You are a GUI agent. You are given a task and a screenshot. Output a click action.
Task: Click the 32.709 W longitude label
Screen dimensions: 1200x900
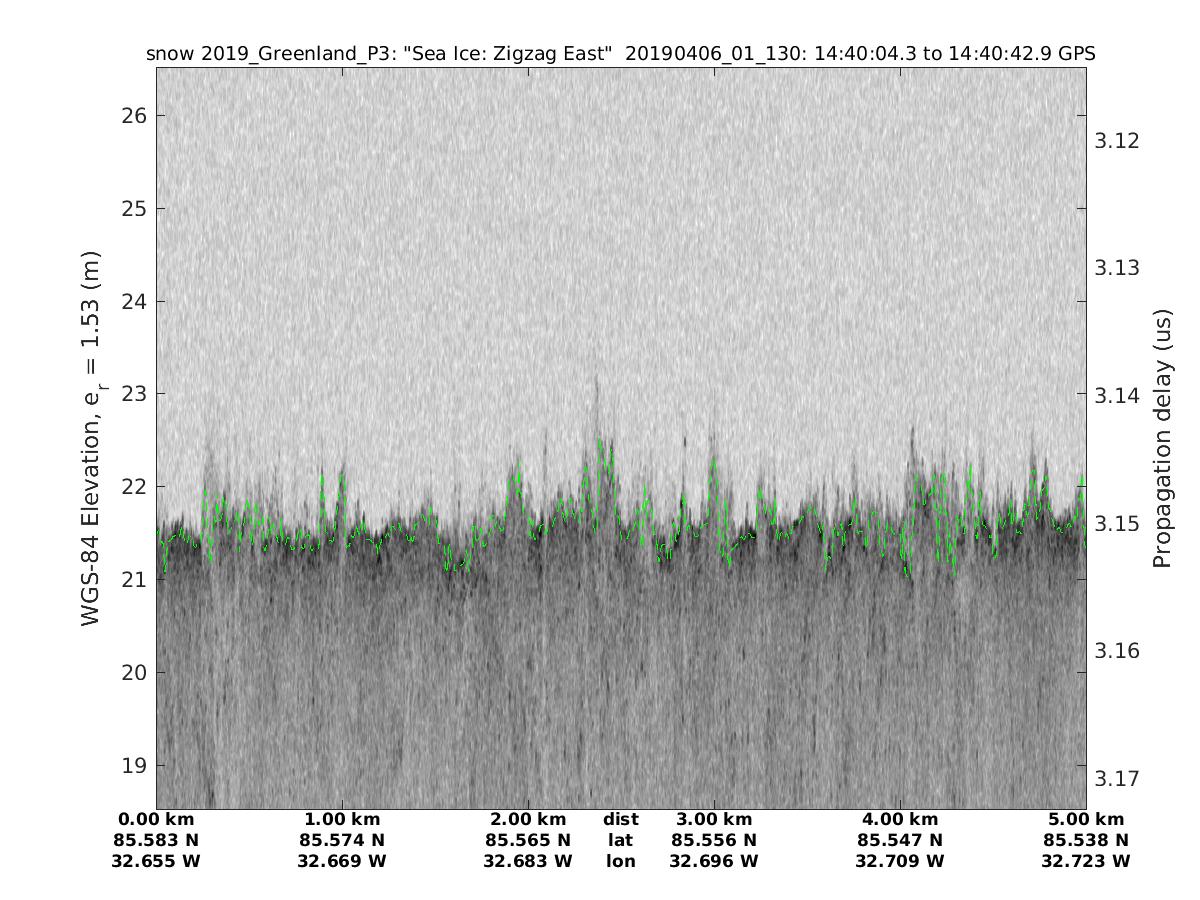point(900,861)
